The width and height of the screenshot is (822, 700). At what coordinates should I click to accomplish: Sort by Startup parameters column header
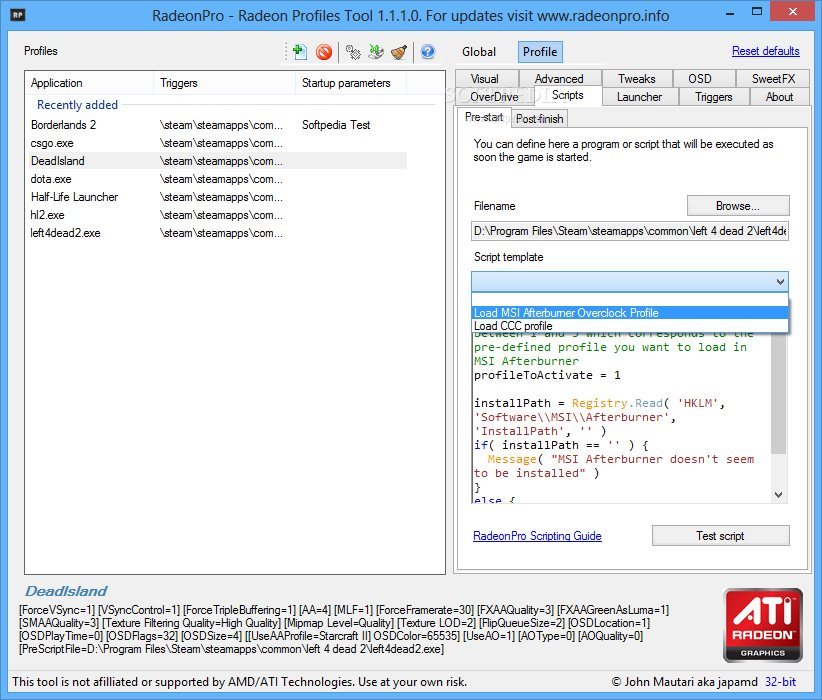click(351, 83)
